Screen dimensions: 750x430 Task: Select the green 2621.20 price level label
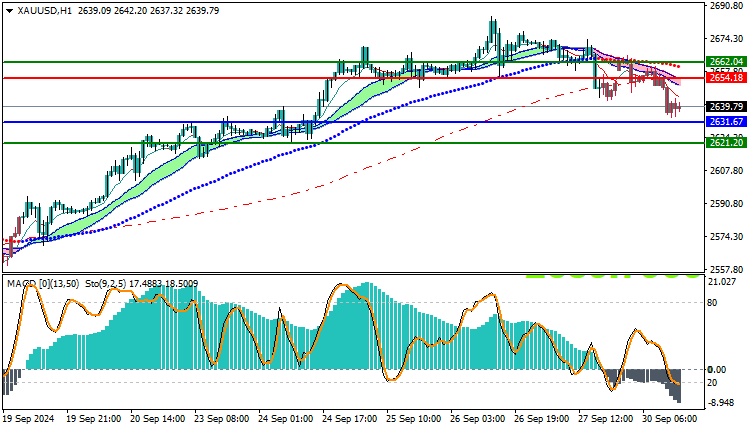click(x=726, y=143)
